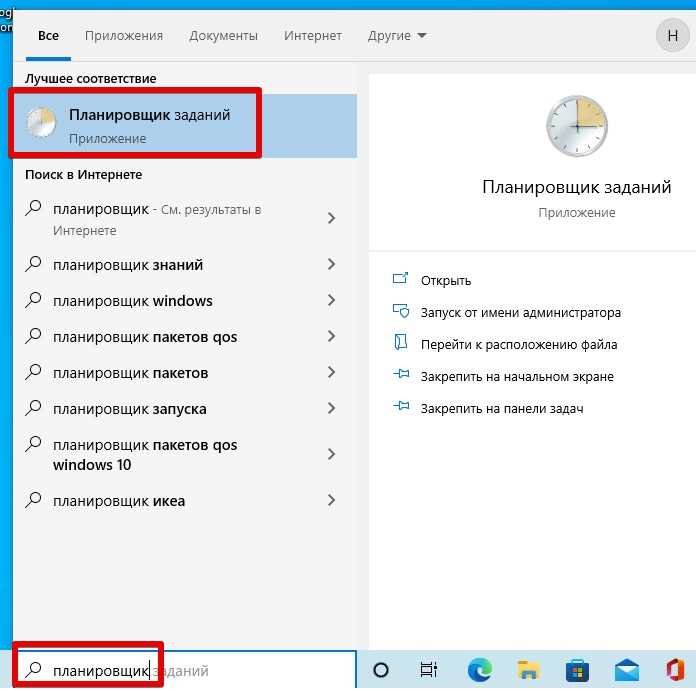Expand arrow next to пакетов qos windows 10

point(331,454)
